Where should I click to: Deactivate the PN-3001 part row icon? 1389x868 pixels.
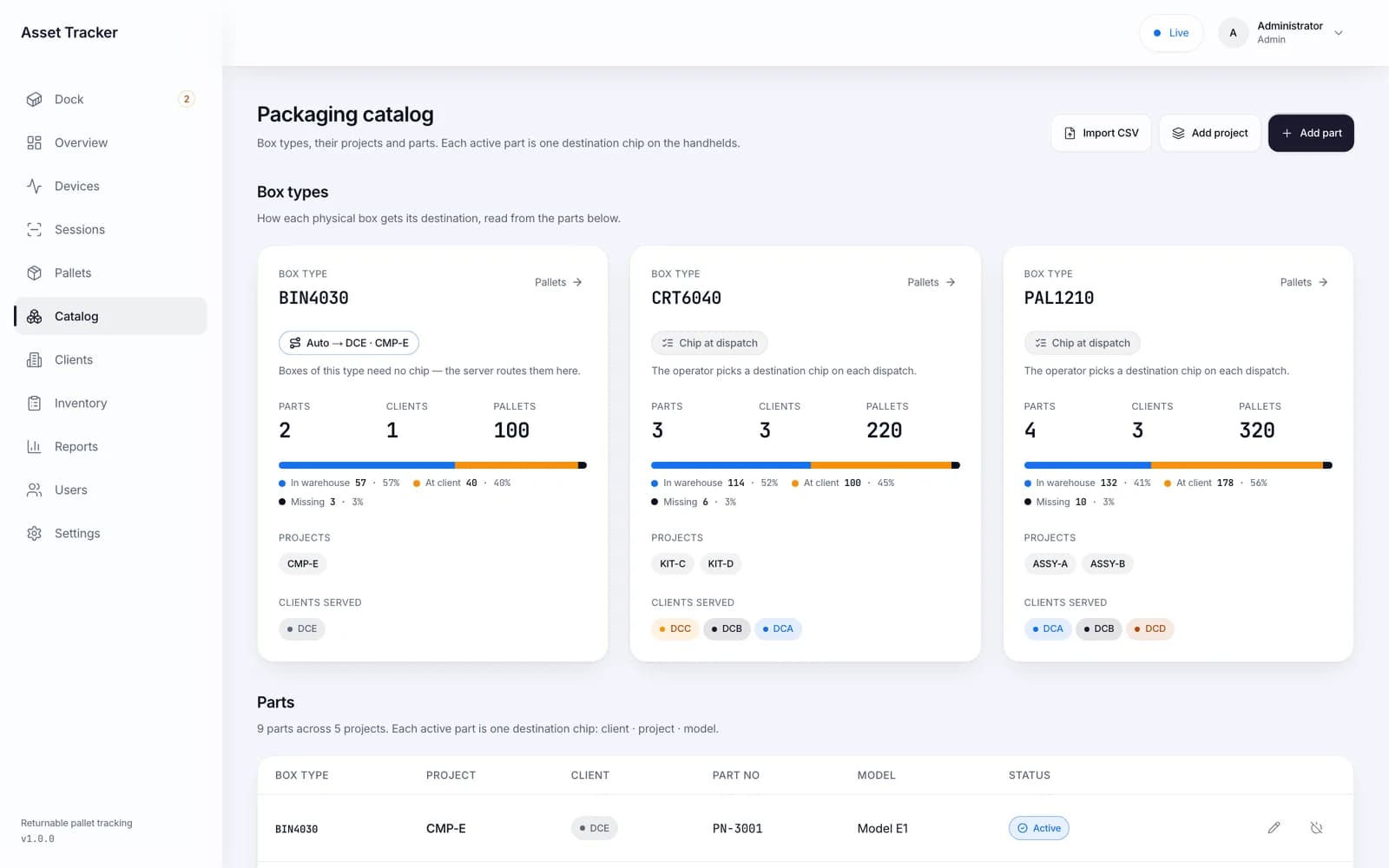tap(1316, 828)
